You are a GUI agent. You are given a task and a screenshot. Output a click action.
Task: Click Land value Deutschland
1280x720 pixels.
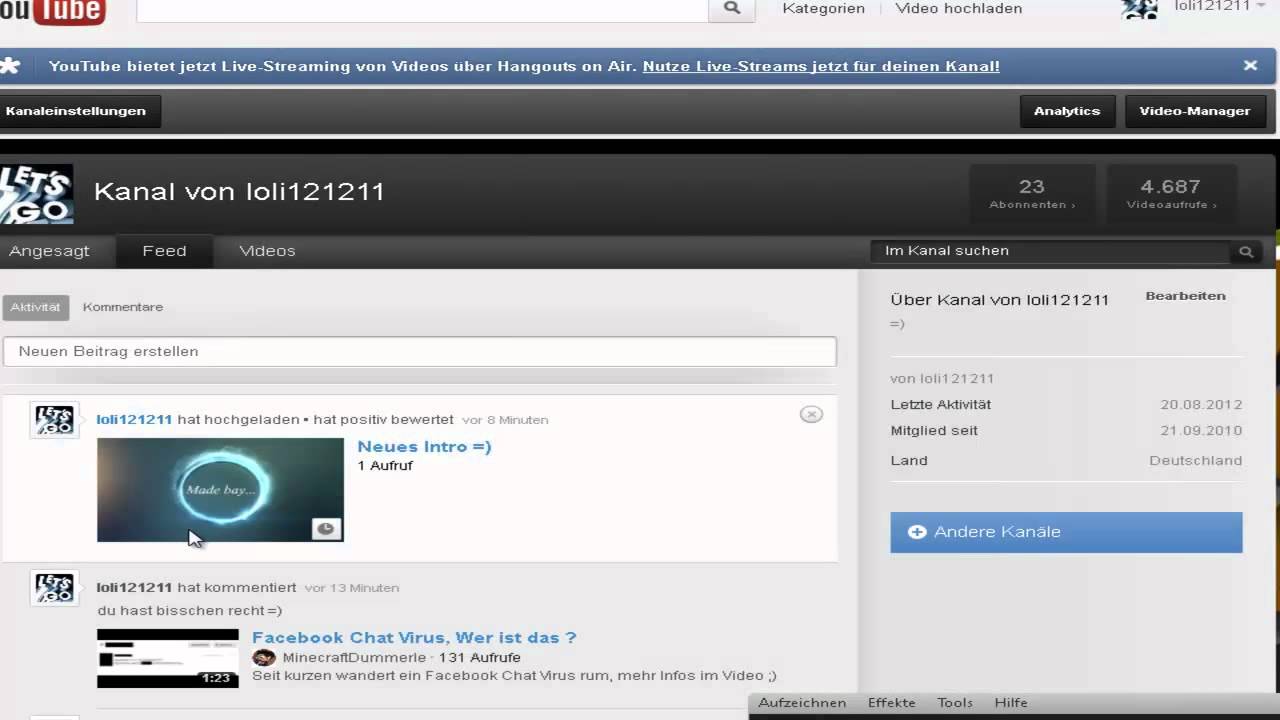point(1196,461)
